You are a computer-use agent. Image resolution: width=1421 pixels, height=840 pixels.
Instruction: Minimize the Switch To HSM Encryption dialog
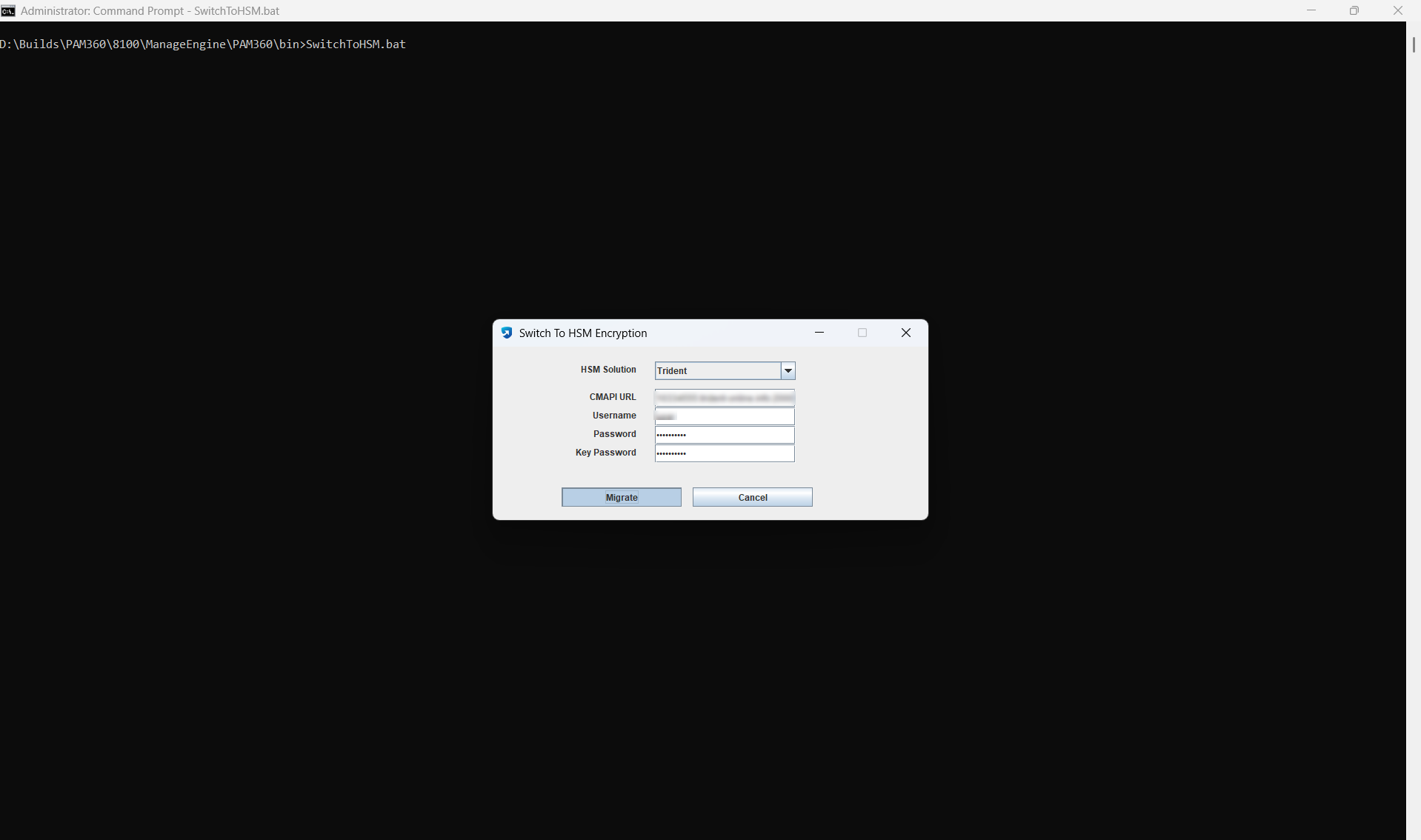pyautogui.click(x=819, y=333)
